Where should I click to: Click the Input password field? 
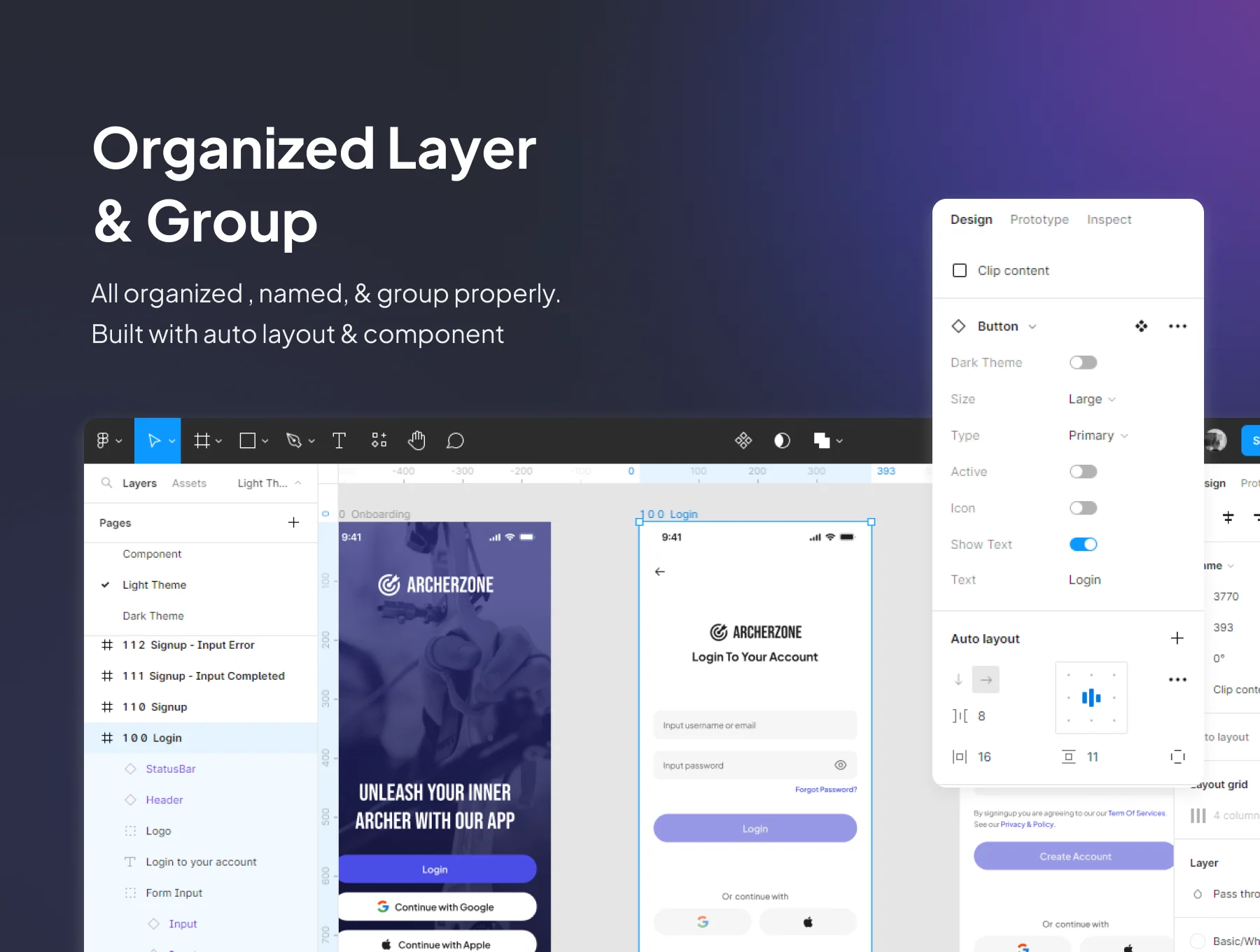[755, 765]
